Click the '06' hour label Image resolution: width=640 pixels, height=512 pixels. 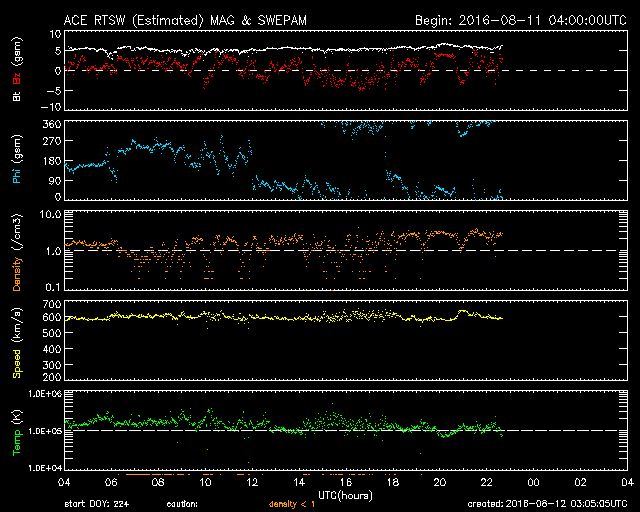coord(111,483)
